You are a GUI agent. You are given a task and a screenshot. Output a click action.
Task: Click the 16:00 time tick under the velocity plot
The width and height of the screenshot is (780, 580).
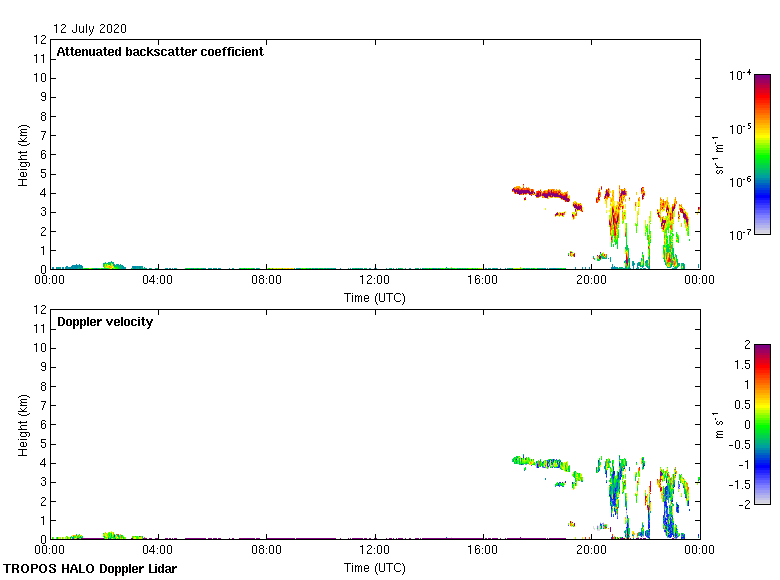click(483, 551)
